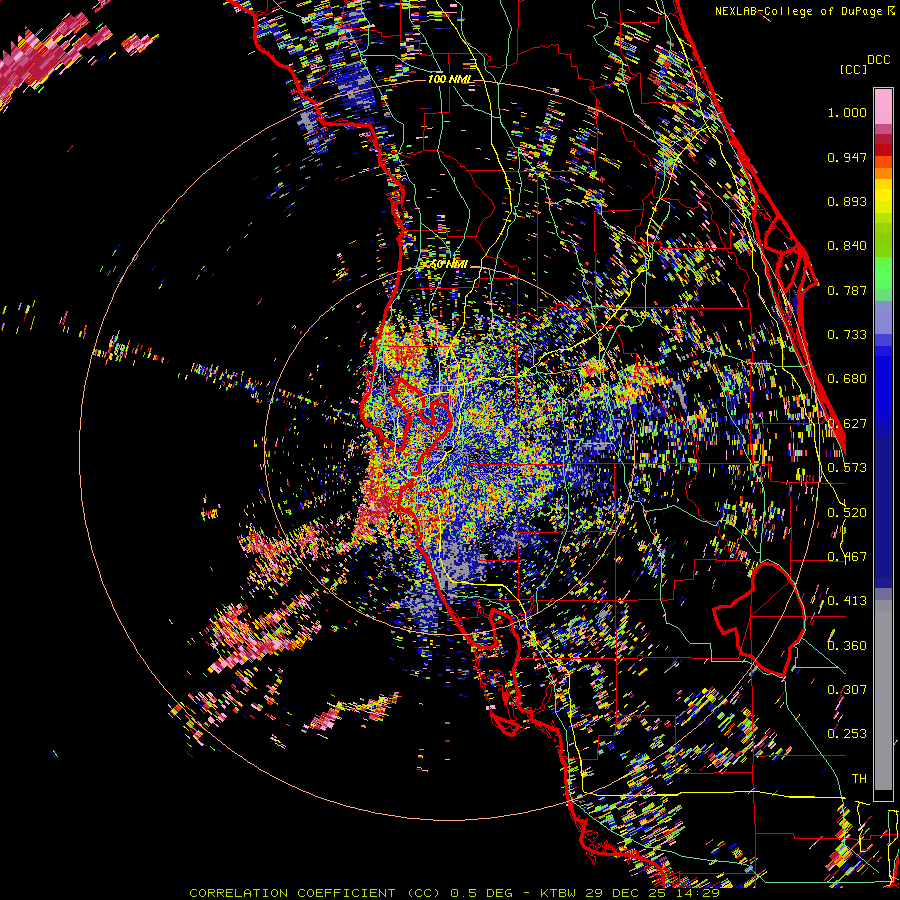
Task: Click the 0.307 legend value
Action: coord(847,690)
